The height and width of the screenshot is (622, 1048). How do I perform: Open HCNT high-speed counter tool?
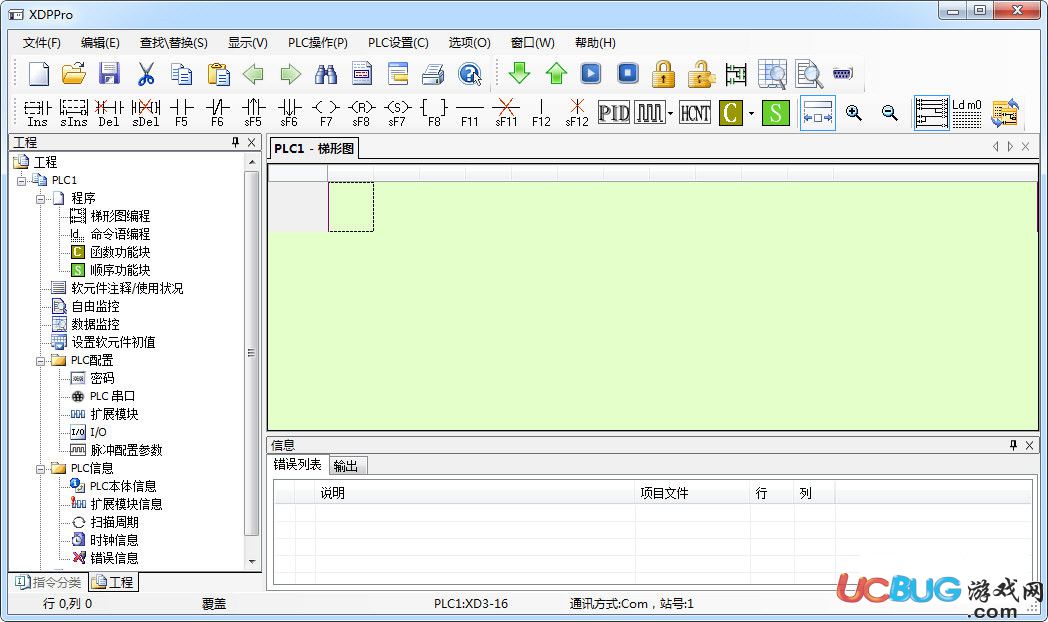pyautogui.click(x=695, y=113)
